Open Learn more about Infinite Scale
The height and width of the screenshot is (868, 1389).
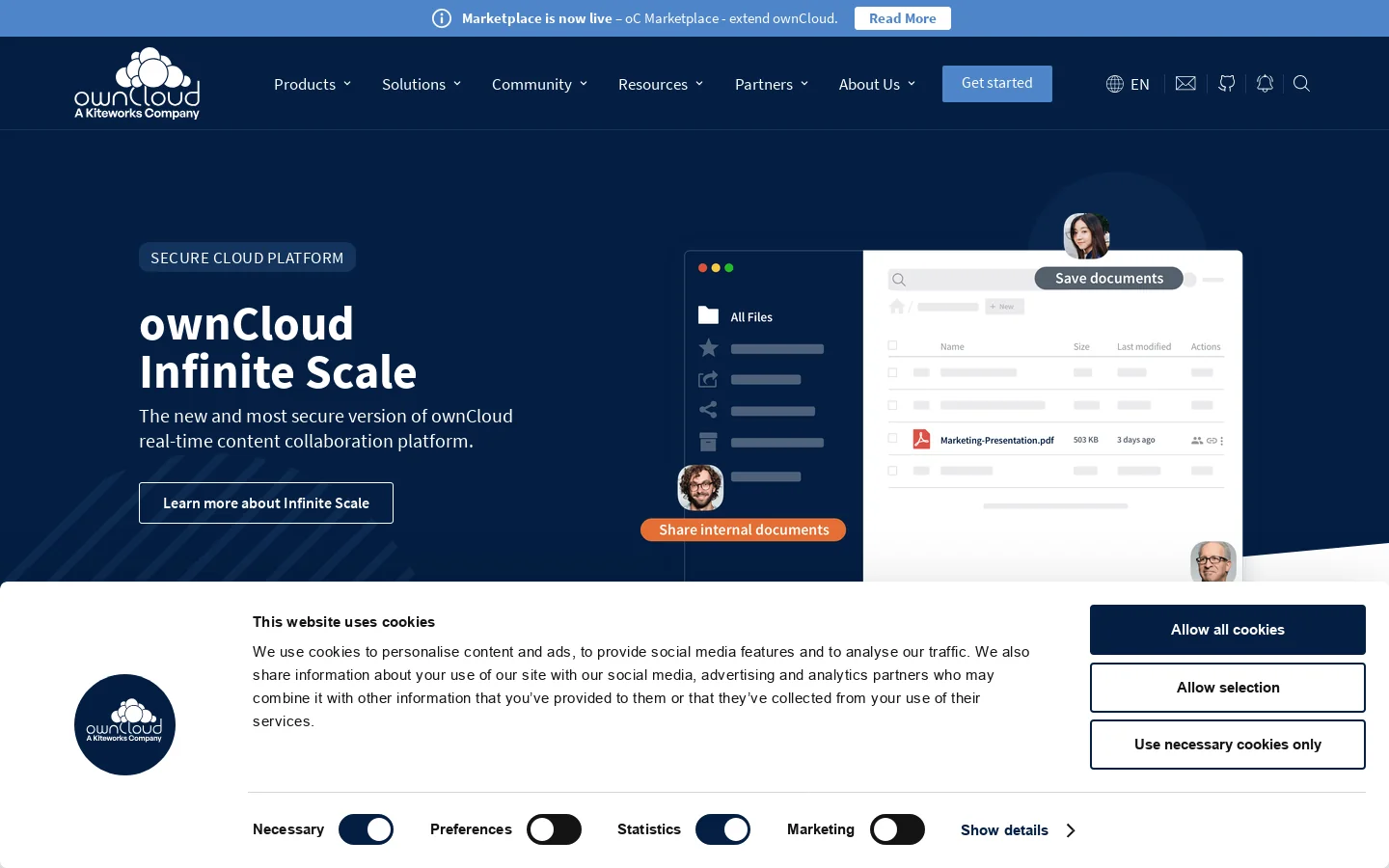(x=266, y=502)
